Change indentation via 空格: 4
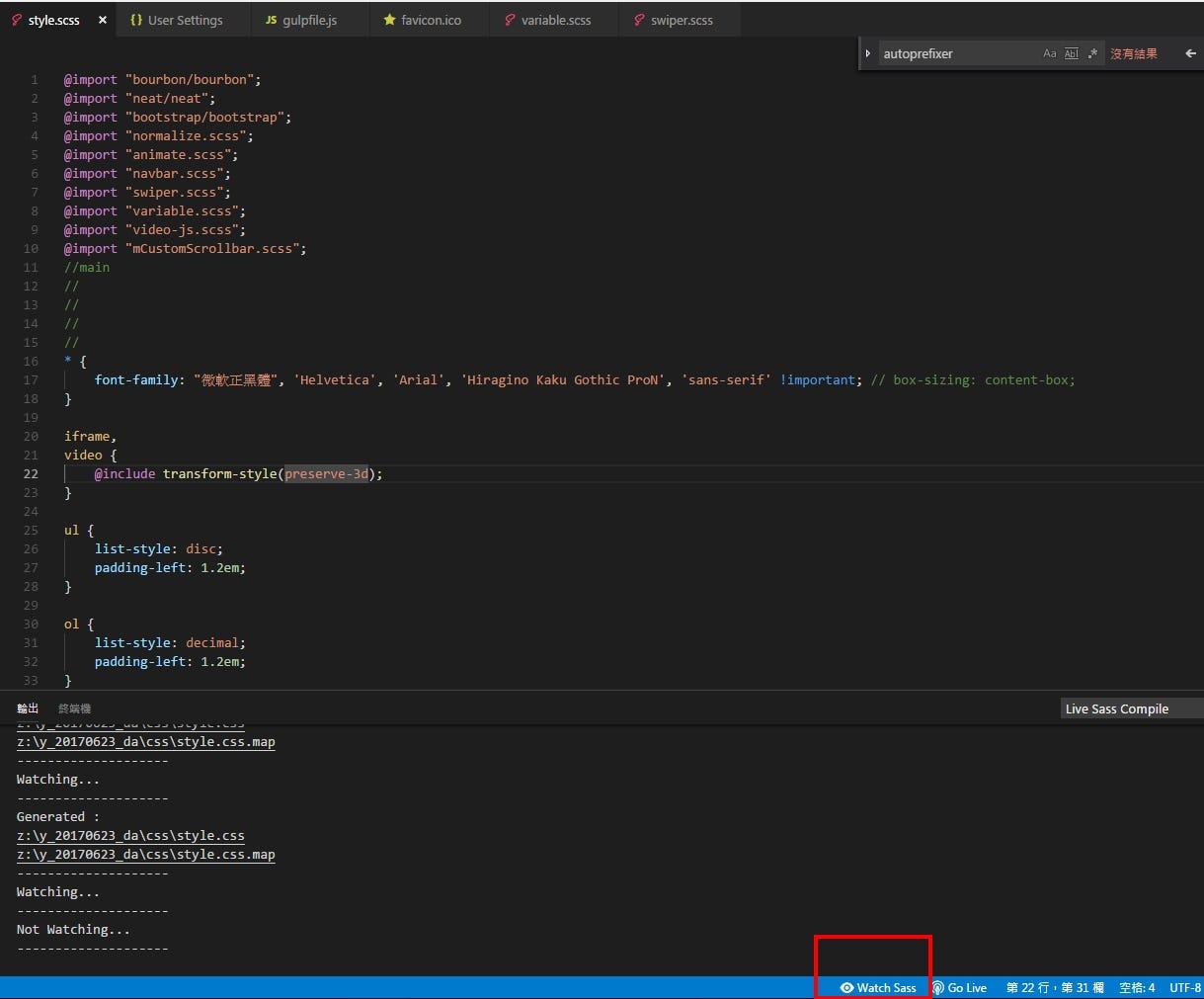The height and width of the screenshot is (999, 1204). pyautogui.click(x=1137, y=987)
